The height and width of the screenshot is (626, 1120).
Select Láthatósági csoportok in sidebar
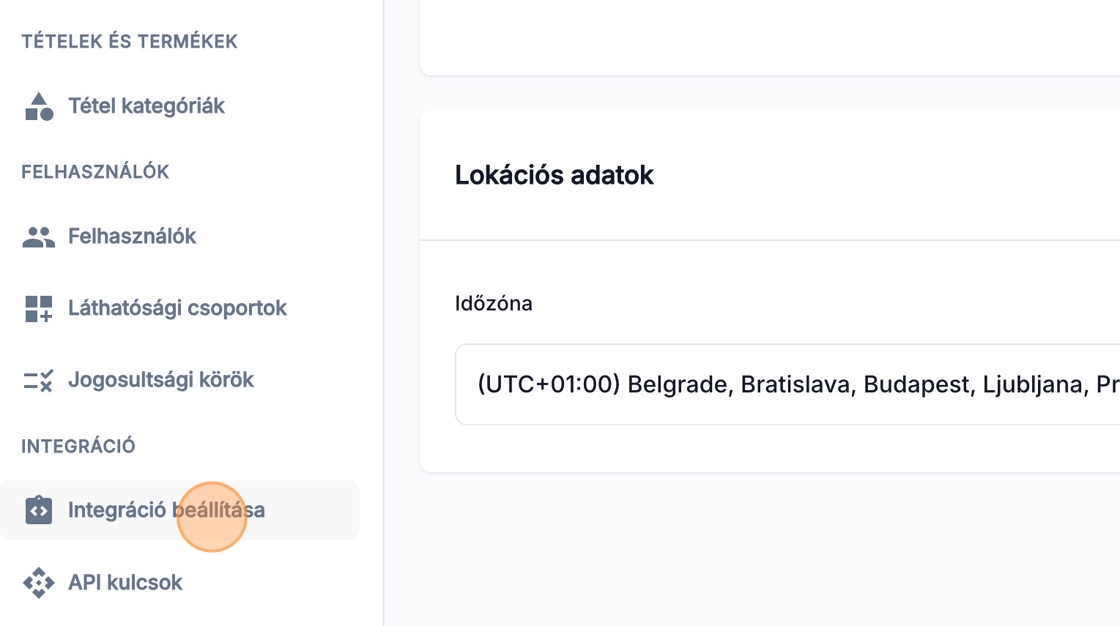point(177,309)
